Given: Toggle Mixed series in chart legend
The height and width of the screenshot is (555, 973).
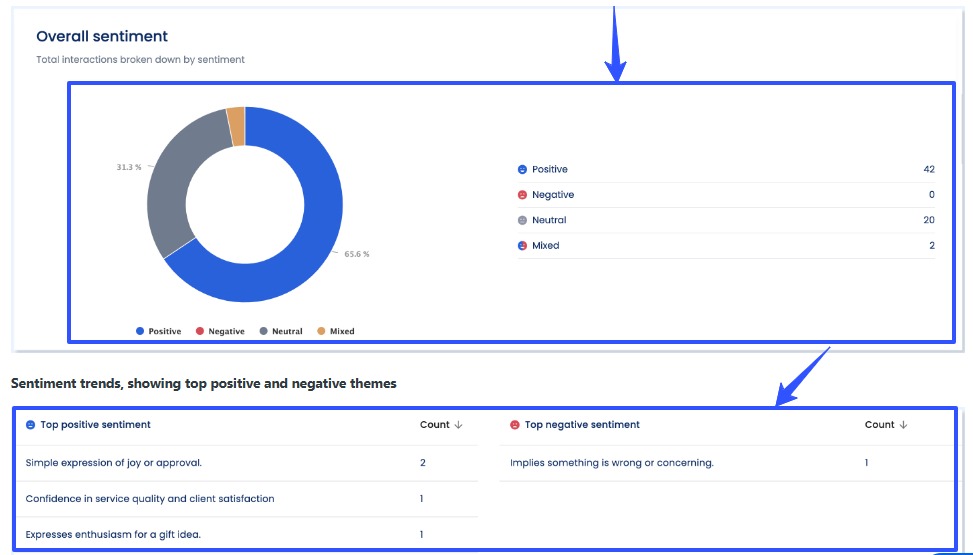Looking at the screenshot, I should 335,331.
